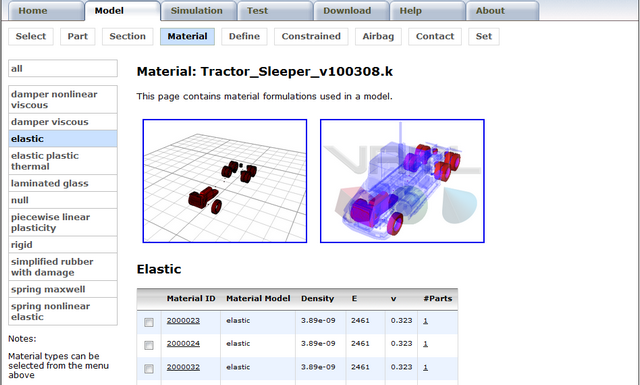Go to the Download tab

pyautogui.click(x=351, y=11)
